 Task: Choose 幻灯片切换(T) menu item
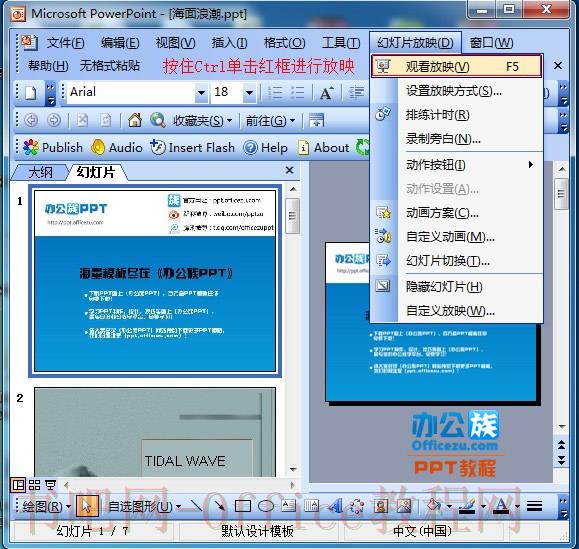[456, 261]
